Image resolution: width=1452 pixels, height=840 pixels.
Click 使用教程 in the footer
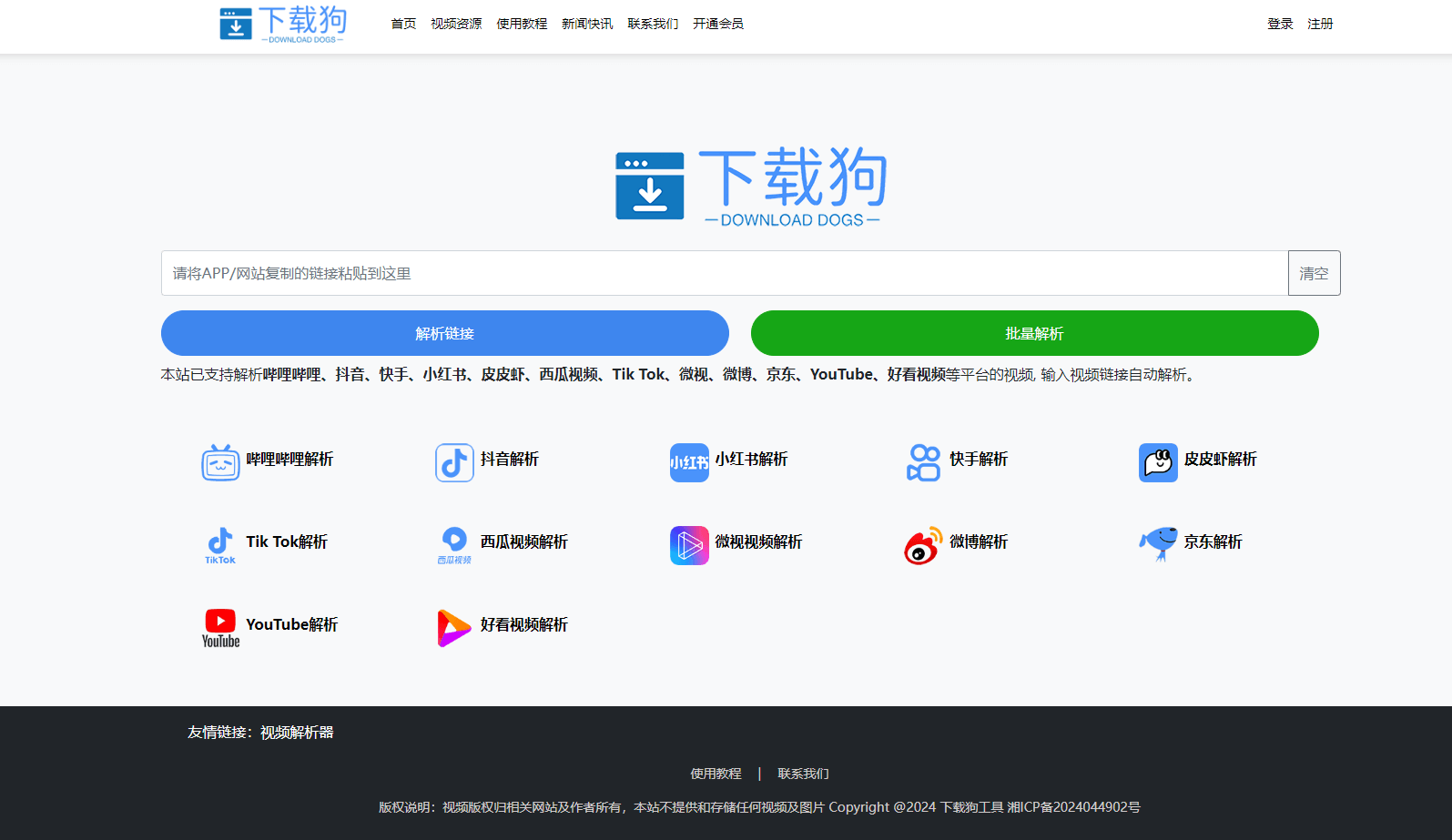[x=716, y=774]
